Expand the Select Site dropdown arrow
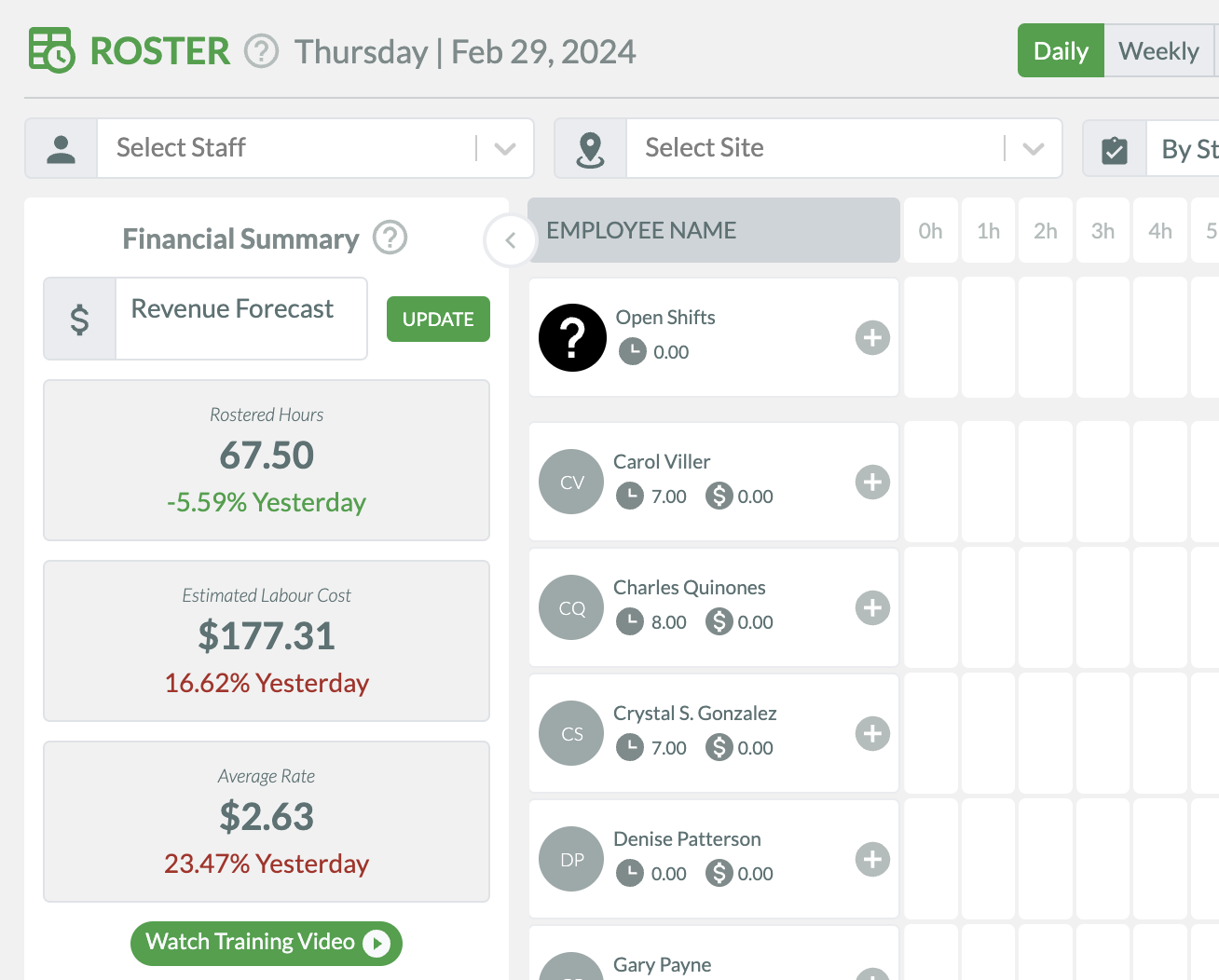The height and width of the screenshot is (980, 1219). click(x=1034, y=148)
